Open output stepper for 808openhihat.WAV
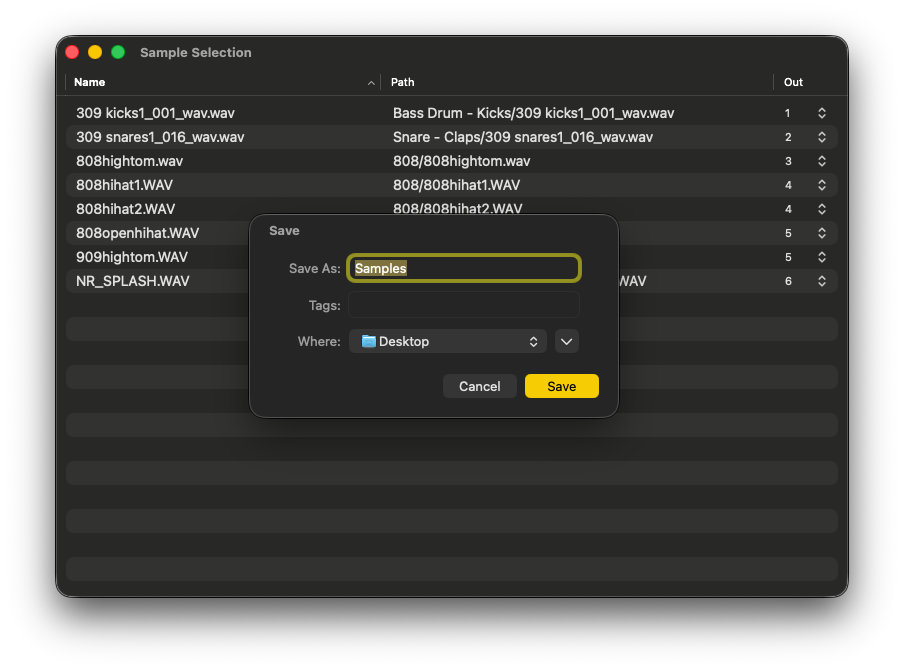Screen dimensions: 904x670 point(822,233)
